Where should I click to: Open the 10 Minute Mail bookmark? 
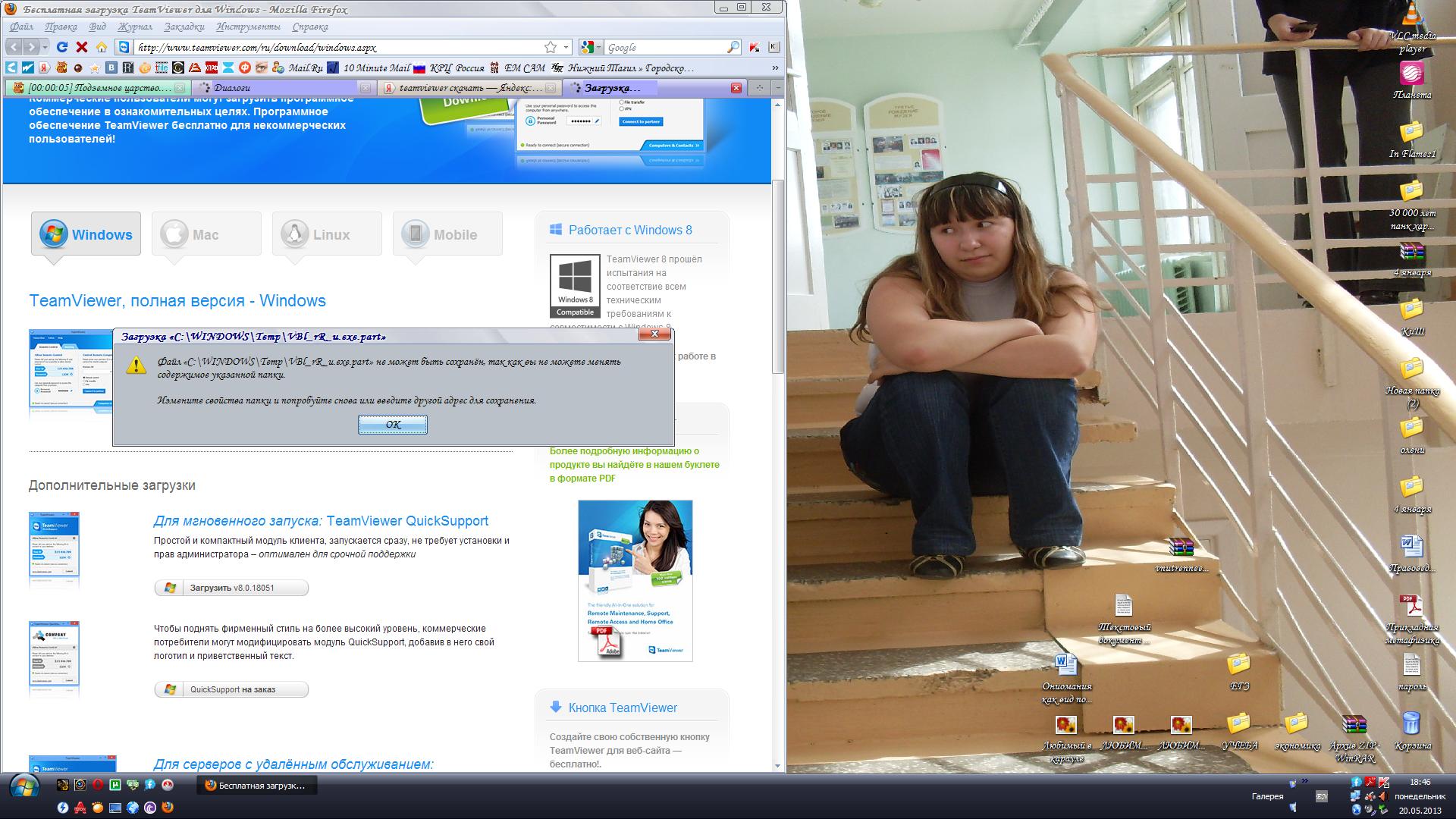coord(369,67)
